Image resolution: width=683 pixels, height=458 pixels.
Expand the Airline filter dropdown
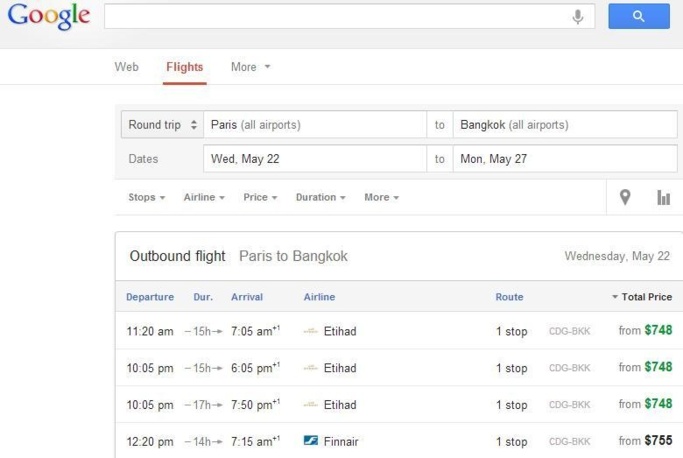[204, 197]
